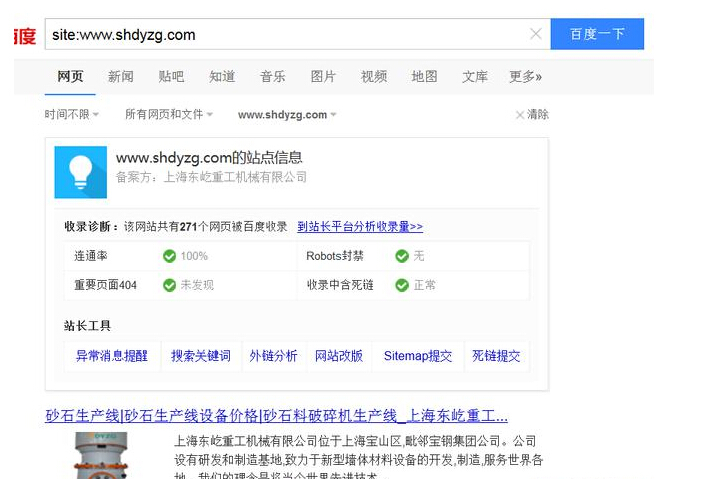The height and width of the screenshot is (479, 722).
Task: Click green checkmark beside 正常
Action: click(402, 285)
